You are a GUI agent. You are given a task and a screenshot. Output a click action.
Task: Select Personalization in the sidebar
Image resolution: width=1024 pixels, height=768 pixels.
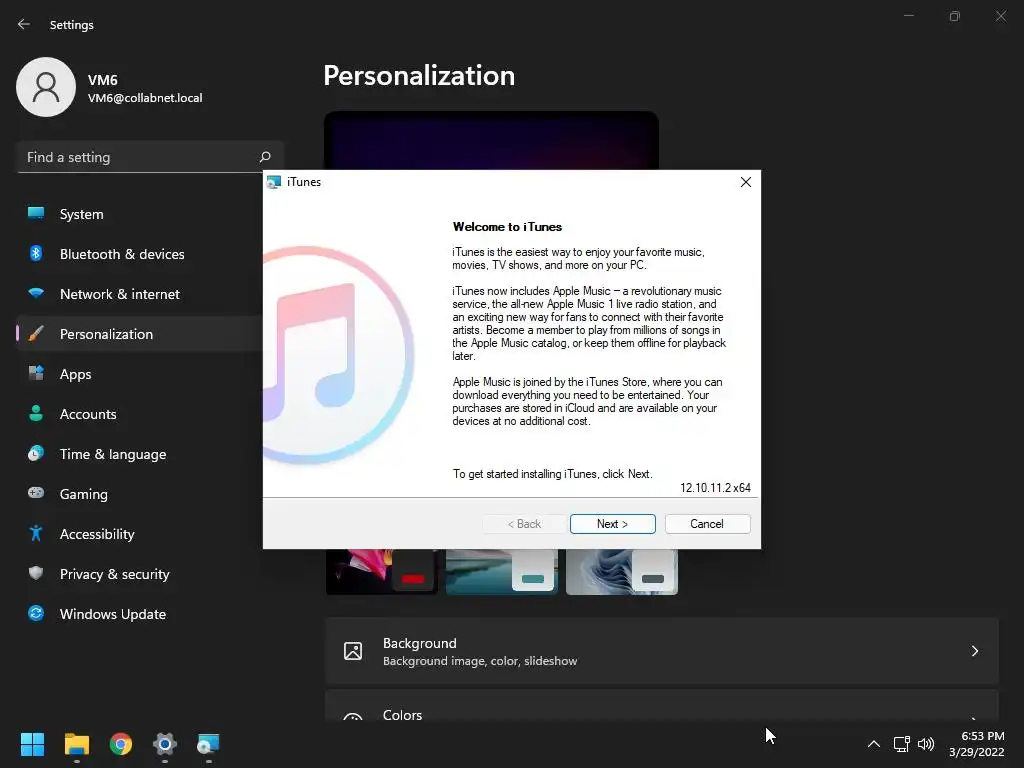click(x=140, y=334)
